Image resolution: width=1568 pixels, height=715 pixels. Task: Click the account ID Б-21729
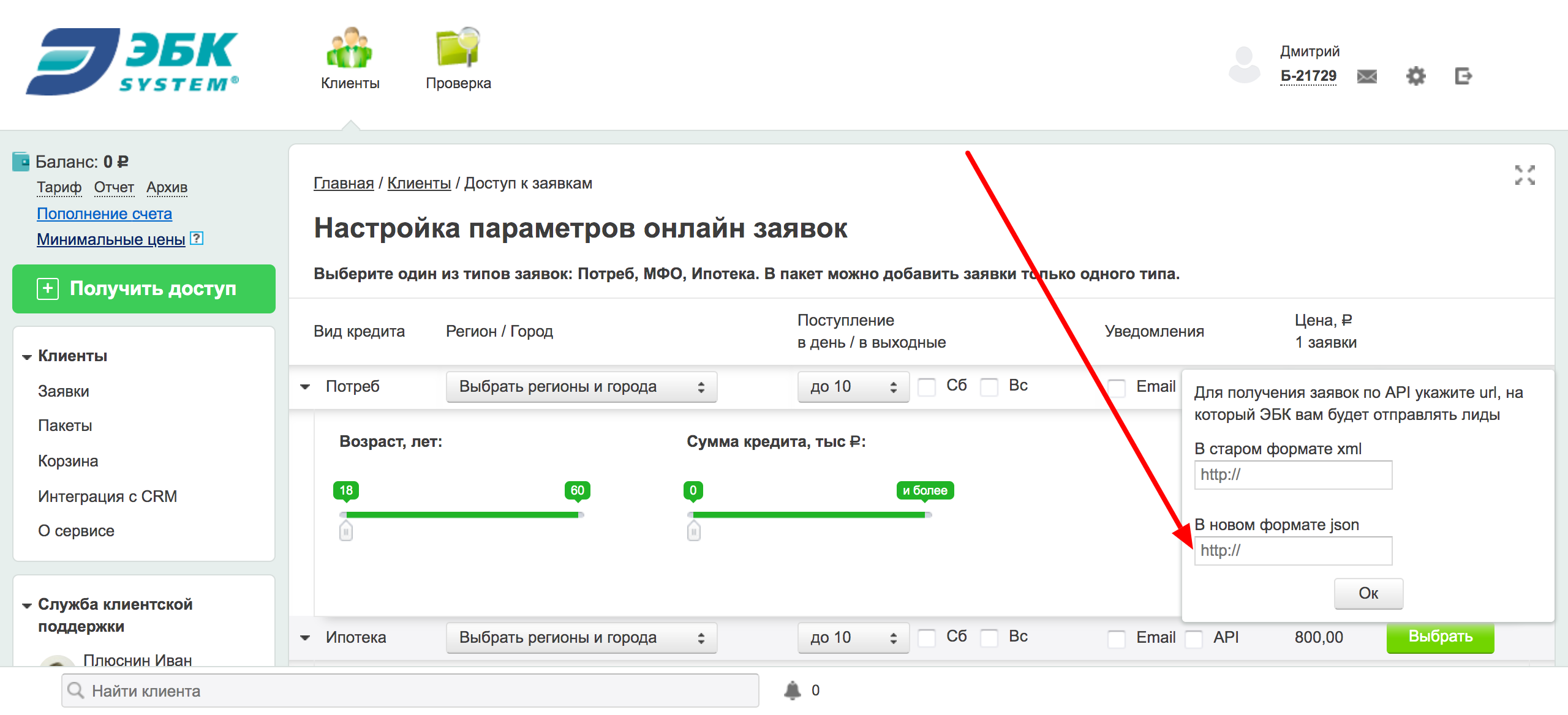[1308, 76]
